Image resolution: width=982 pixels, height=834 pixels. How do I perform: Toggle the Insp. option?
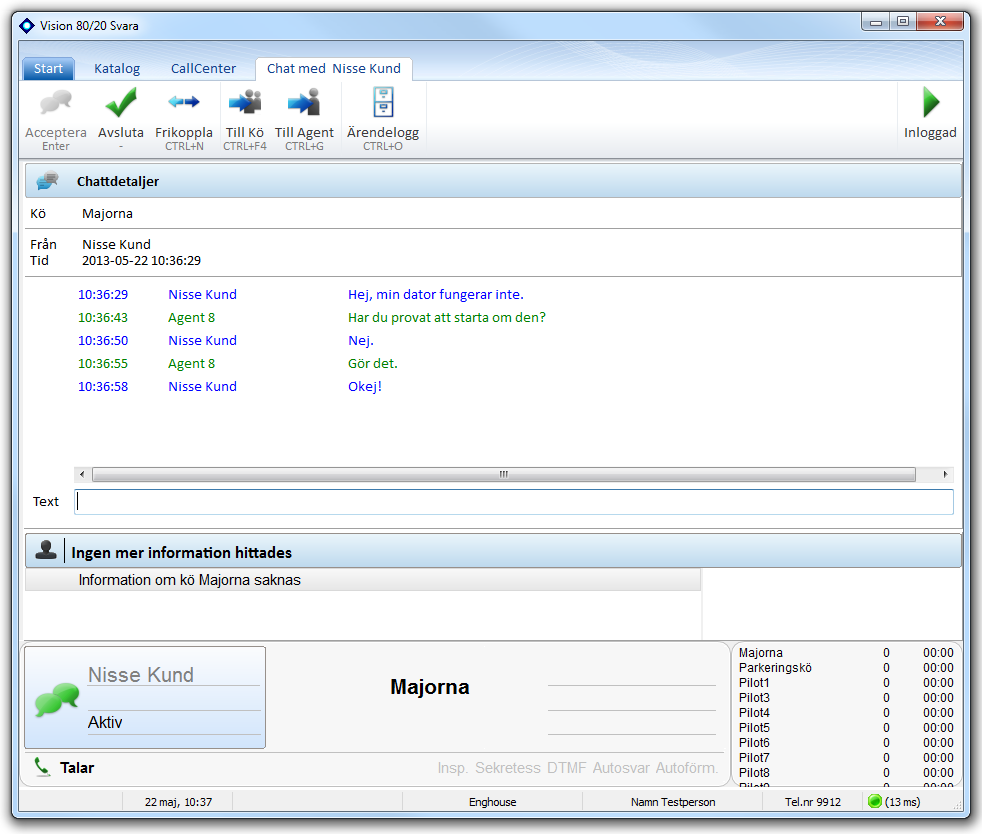pos(453,768)
